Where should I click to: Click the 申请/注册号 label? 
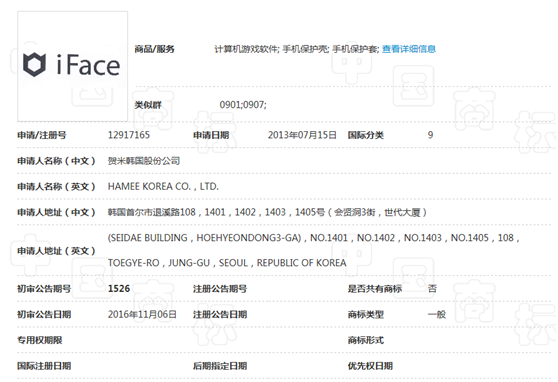(x=42, y=135)
